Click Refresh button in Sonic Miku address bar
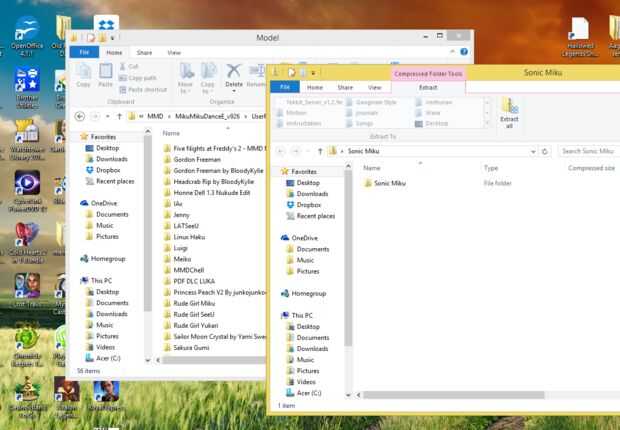This screenshot has width=620, height=430. pyautogui.click(x=545, y=151)
